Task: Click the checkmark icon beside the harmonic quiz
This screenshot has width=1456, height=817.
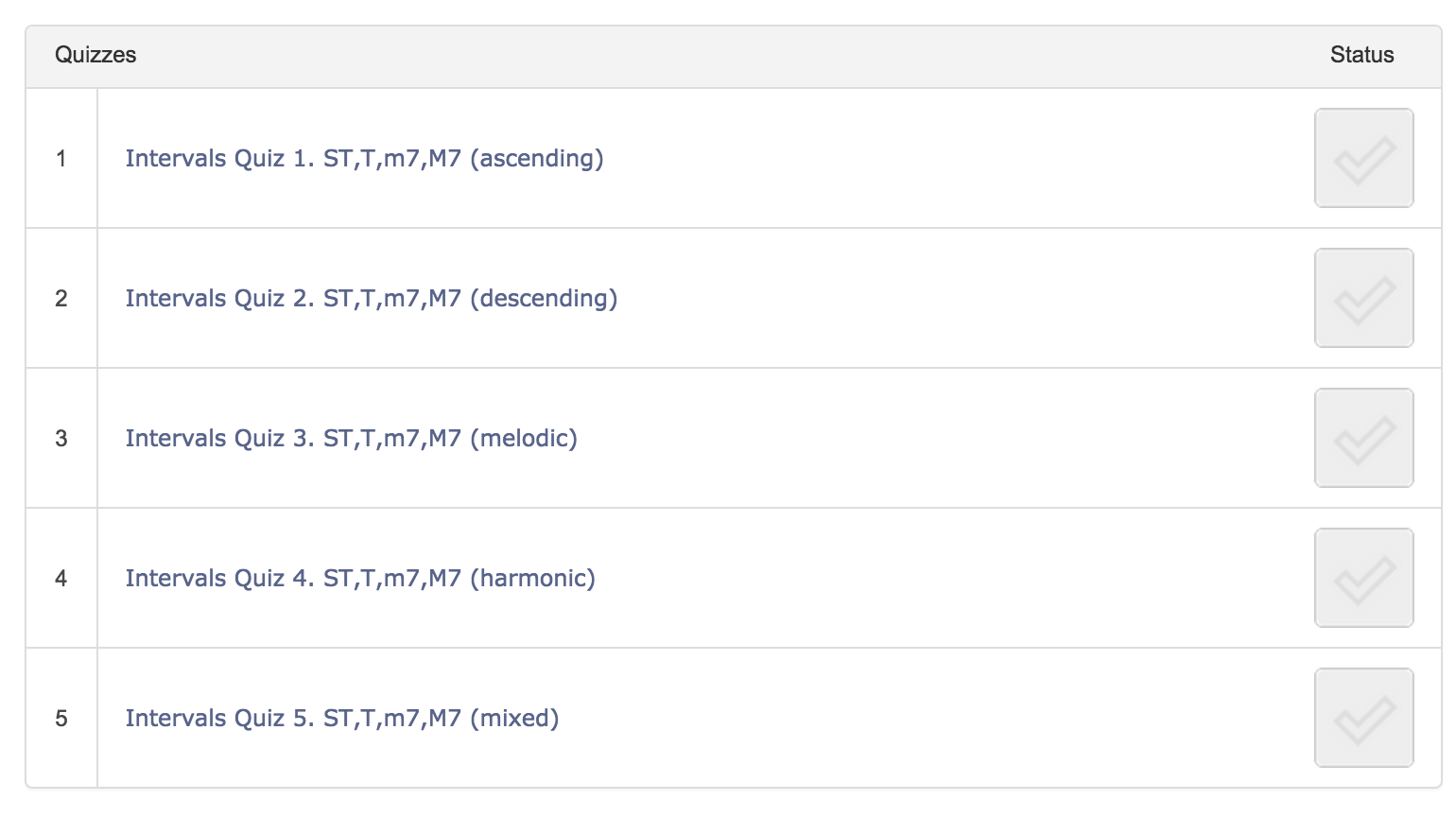Action: coord(1363,578)
